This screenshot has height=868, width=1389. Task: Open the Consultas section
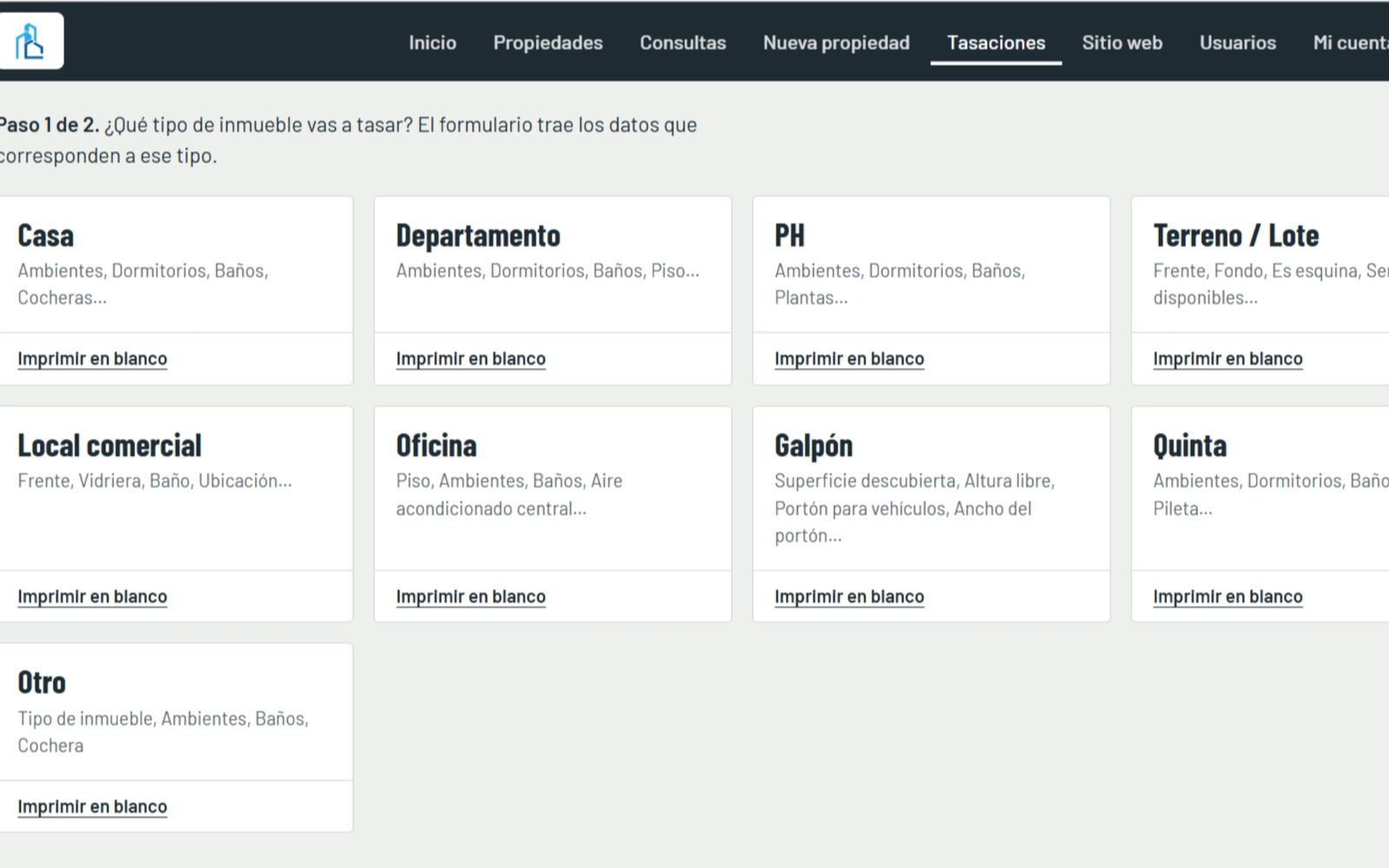point(682,43)
